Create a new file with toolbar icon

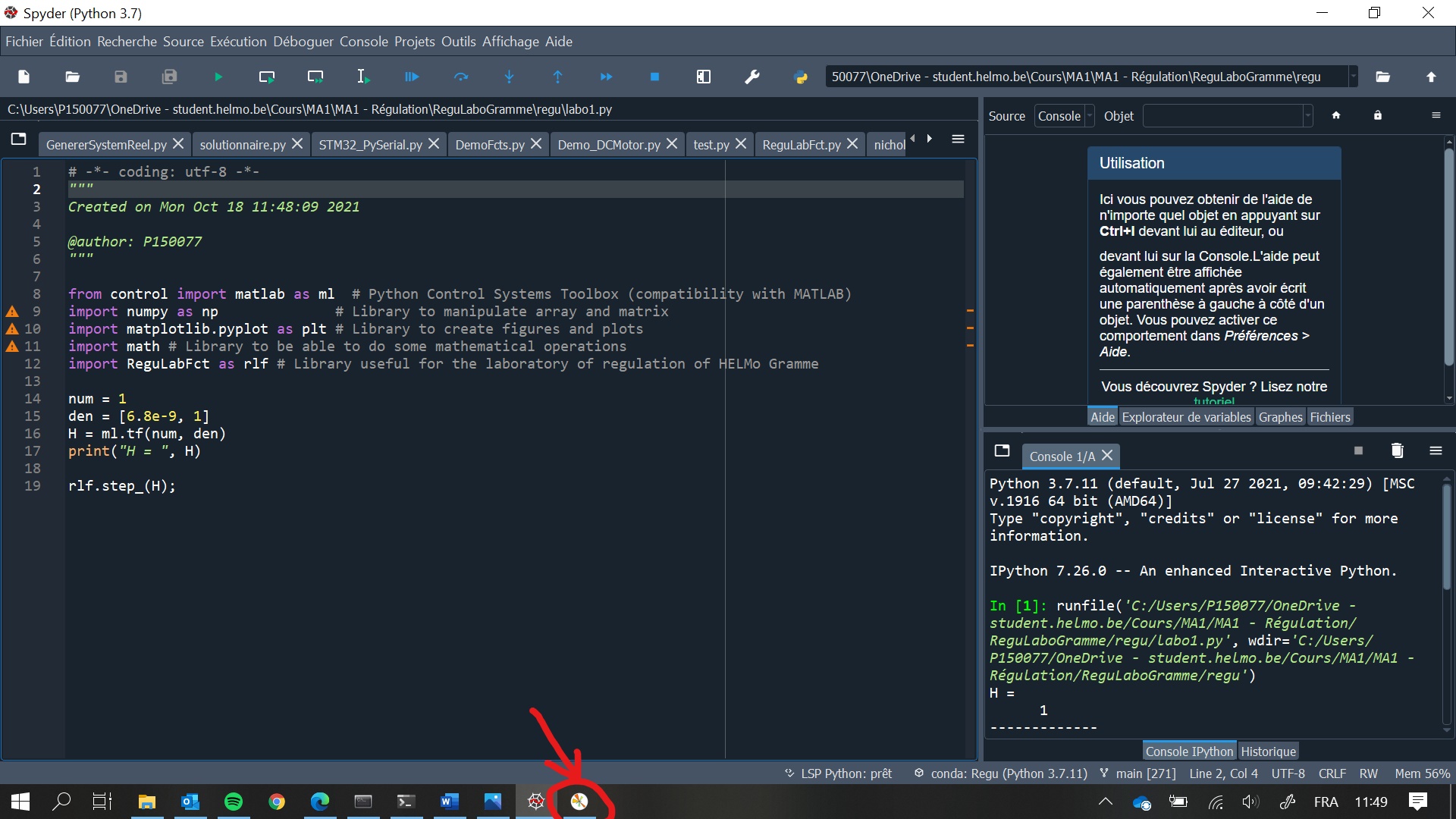coord(24,77)
